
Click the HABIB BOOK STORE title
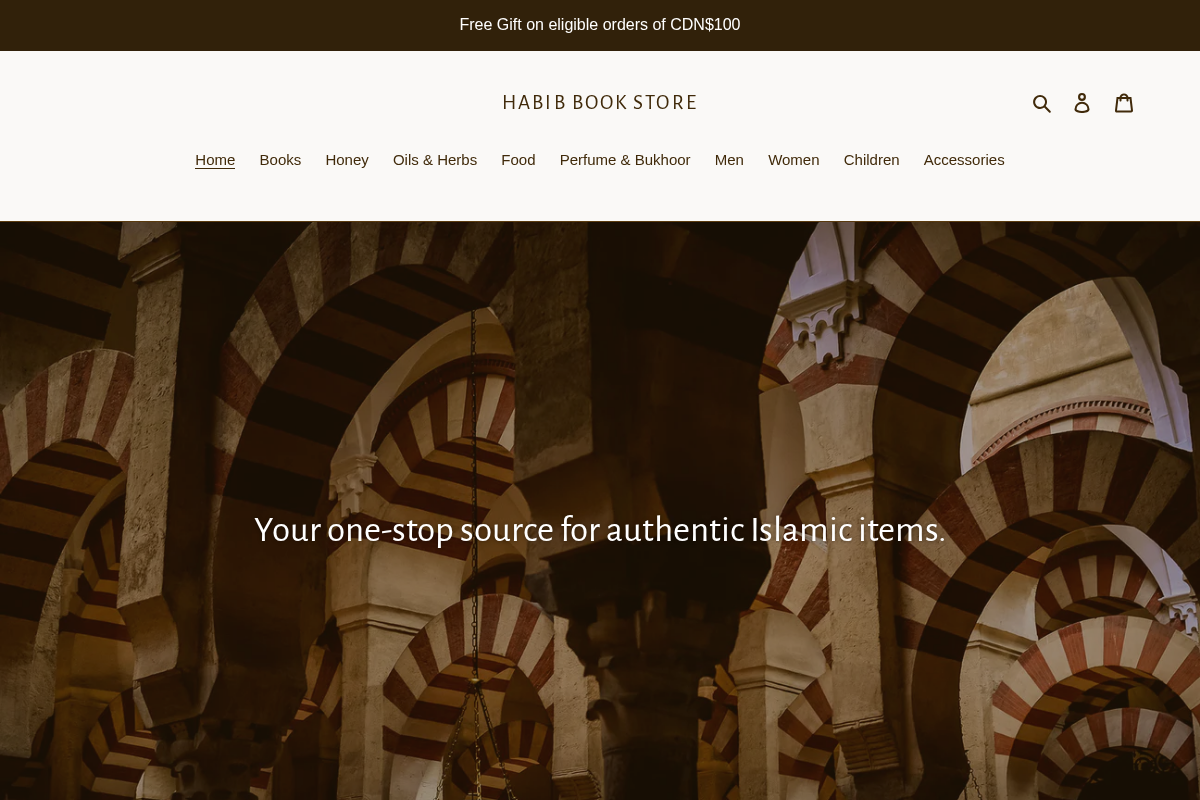(x=600, y=102)
